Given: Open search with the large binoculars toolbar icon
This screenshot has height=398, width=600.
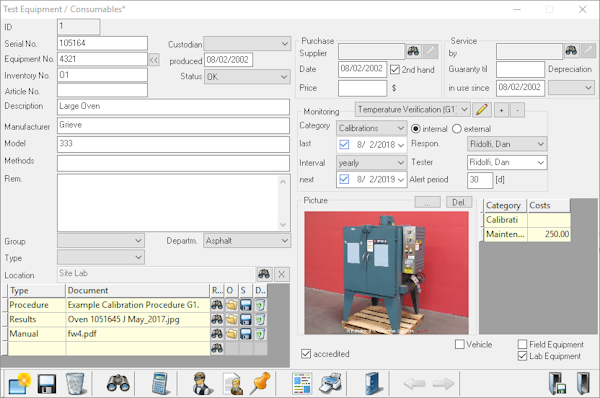Looking at the screenshot, I should (x=118, y=384).
